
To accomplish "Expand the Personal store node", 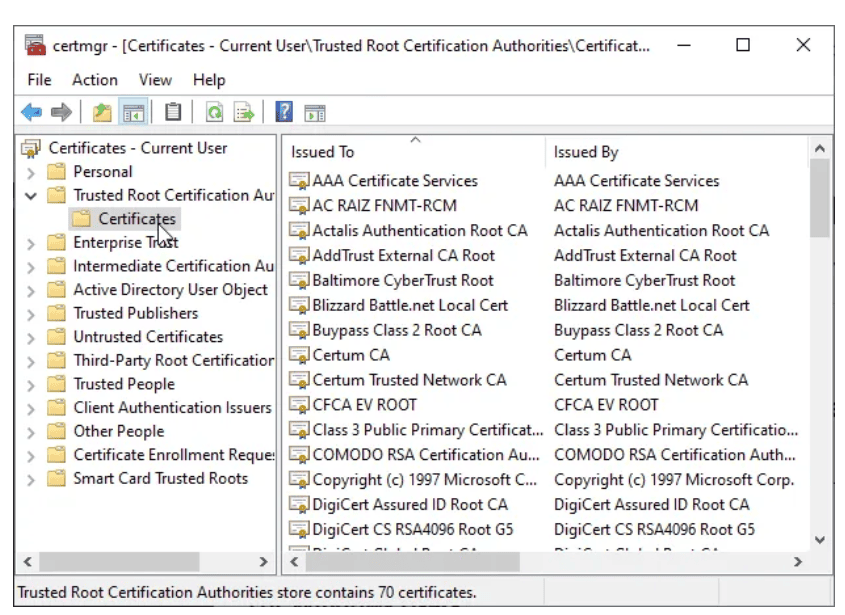I will click(x=31, y=172).
